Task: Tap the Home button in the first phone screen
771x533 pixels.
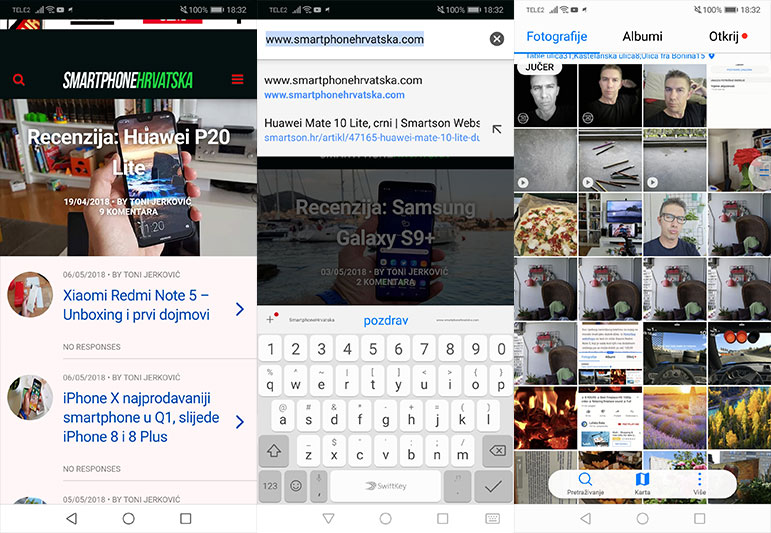Action: pos(128,518)
